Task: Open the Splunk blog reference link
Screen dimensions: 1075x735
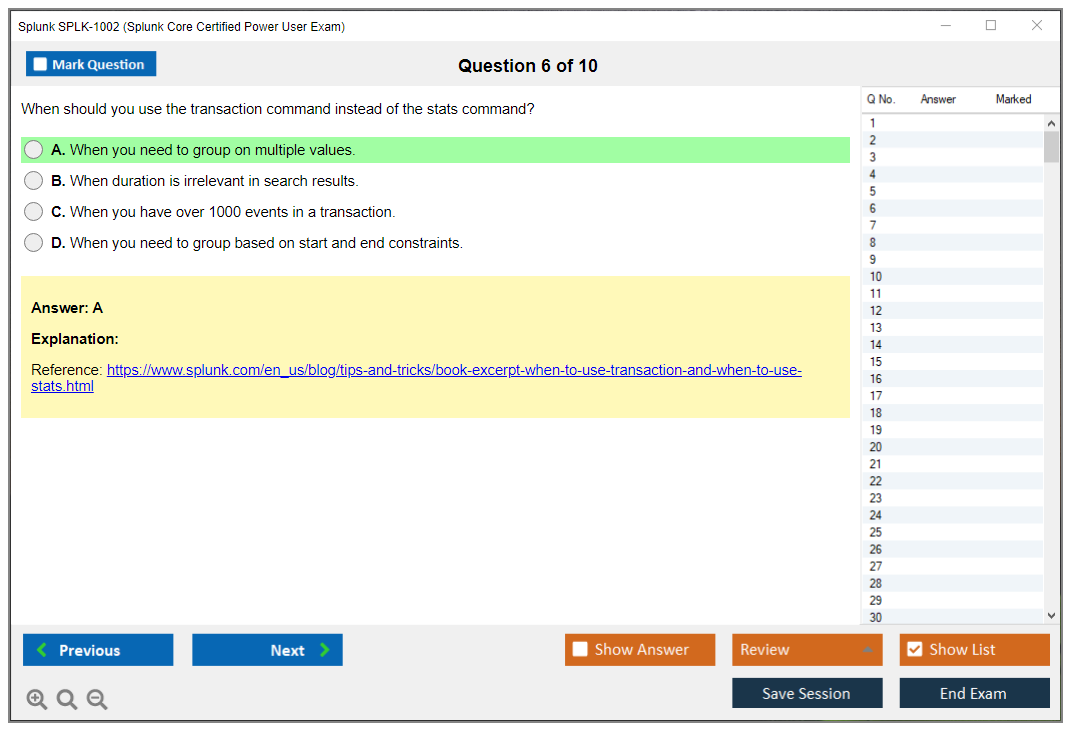Action: click(x=453, y=370)
